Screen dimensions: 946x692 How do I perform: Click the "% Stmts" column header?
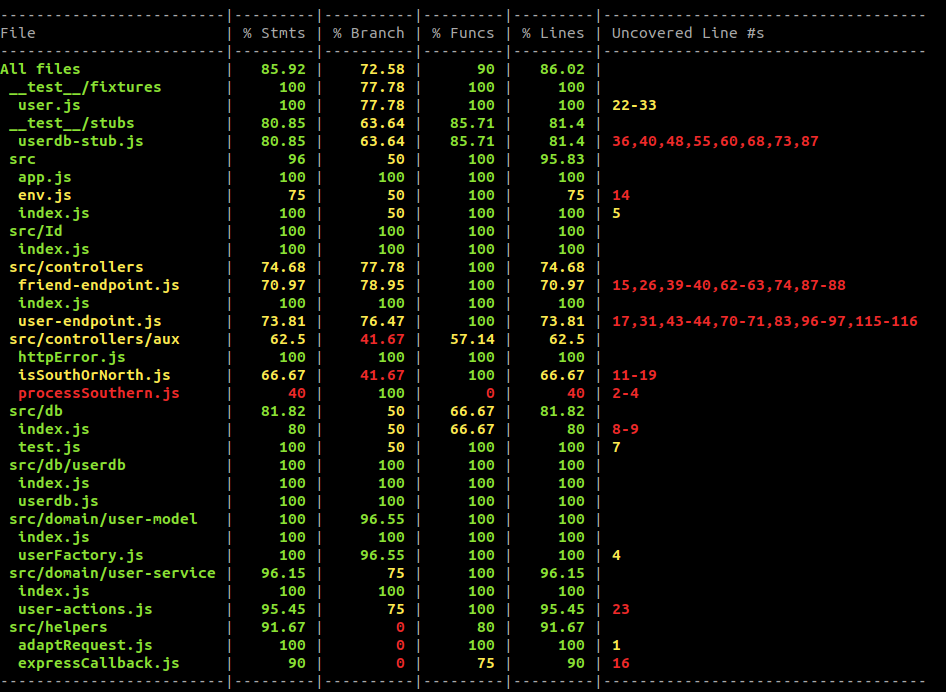(274, 33)
